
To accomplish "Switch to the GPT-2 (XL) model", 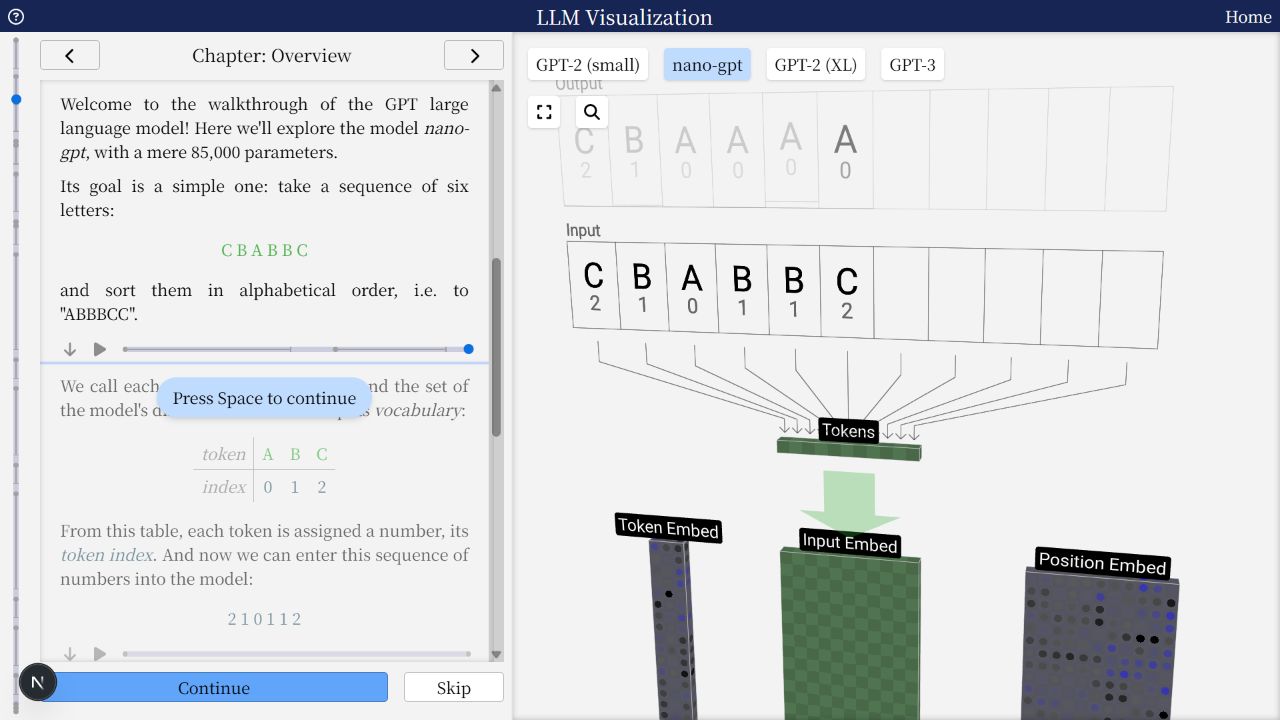I will tap(816, 65).
